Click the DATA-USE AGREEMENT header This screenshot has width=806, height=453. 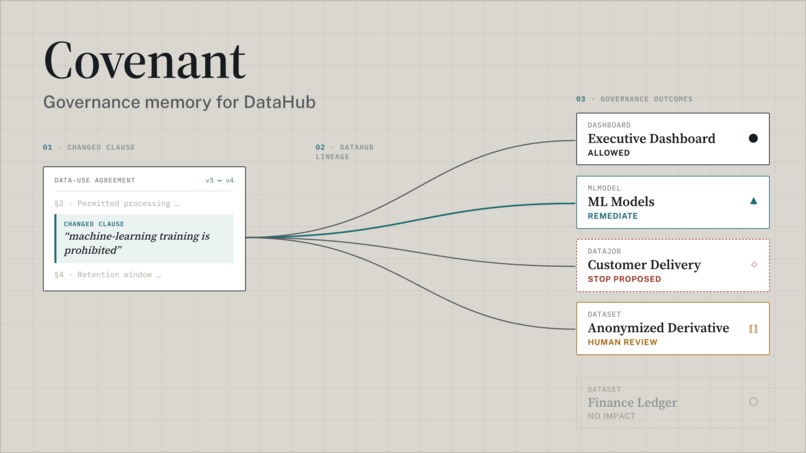(x=95, y=180)
